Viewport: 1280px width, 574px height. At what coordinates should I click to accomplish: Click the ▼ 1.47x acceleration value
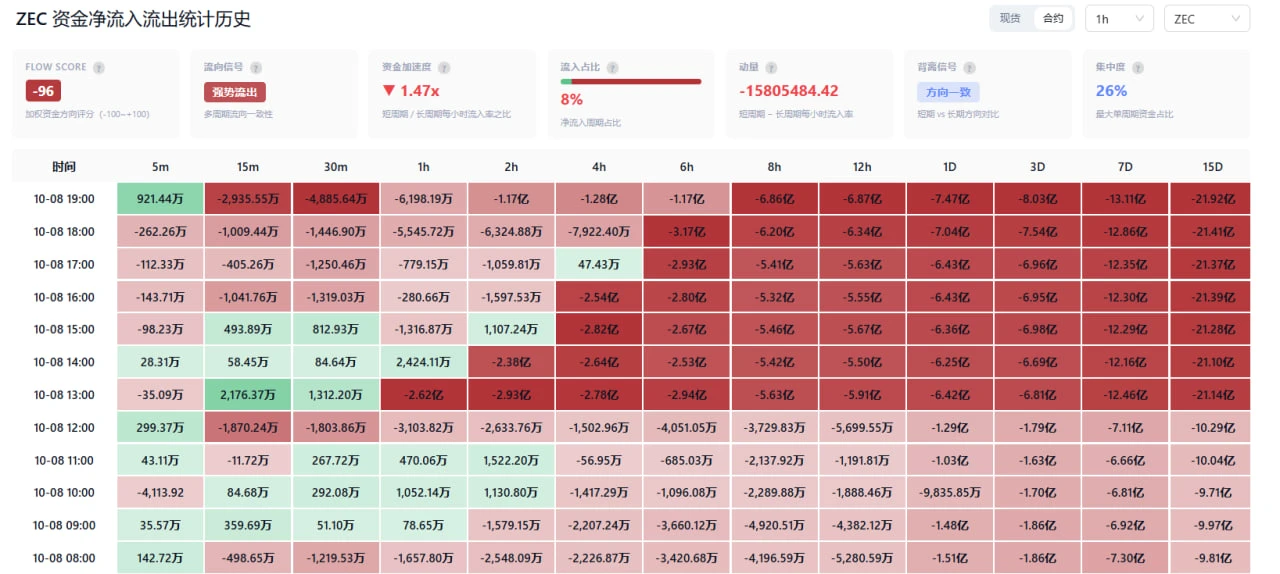click(411, 91)
